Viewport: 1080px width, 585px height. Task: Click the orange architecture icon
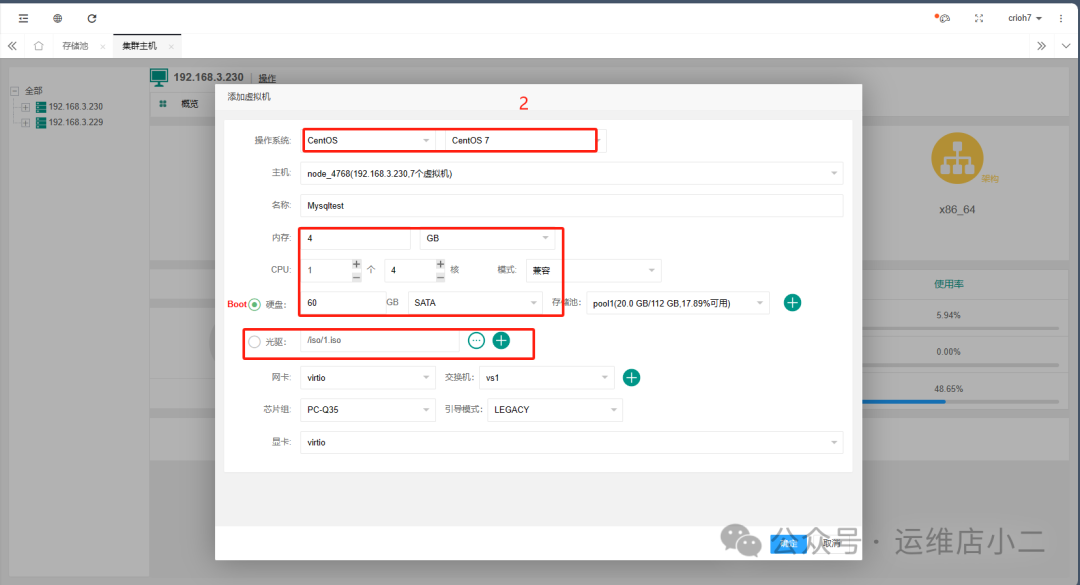[957, 158]
